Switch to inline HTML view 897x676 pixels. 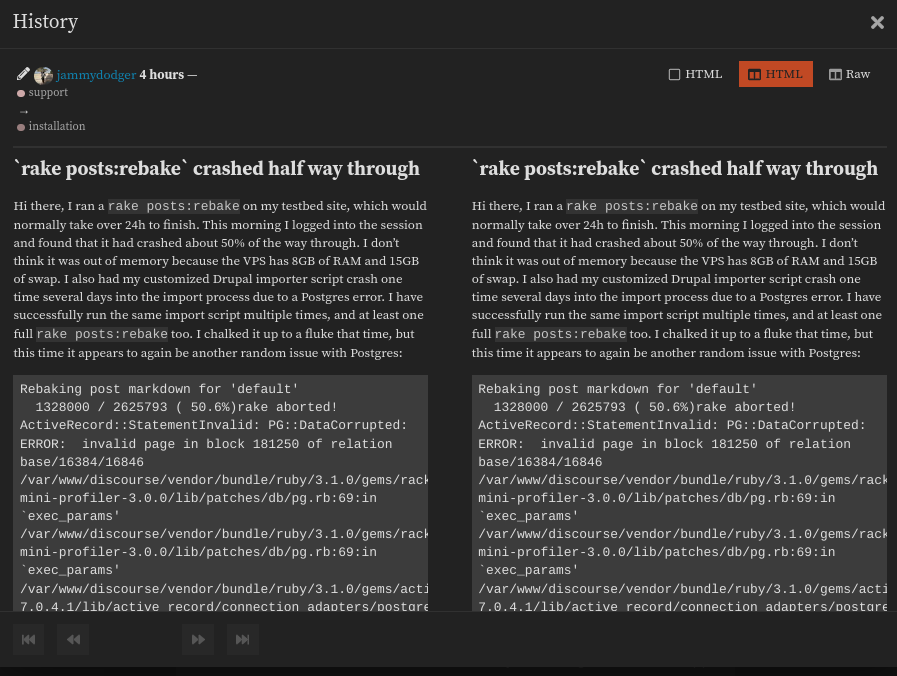(x=695, y=74)
